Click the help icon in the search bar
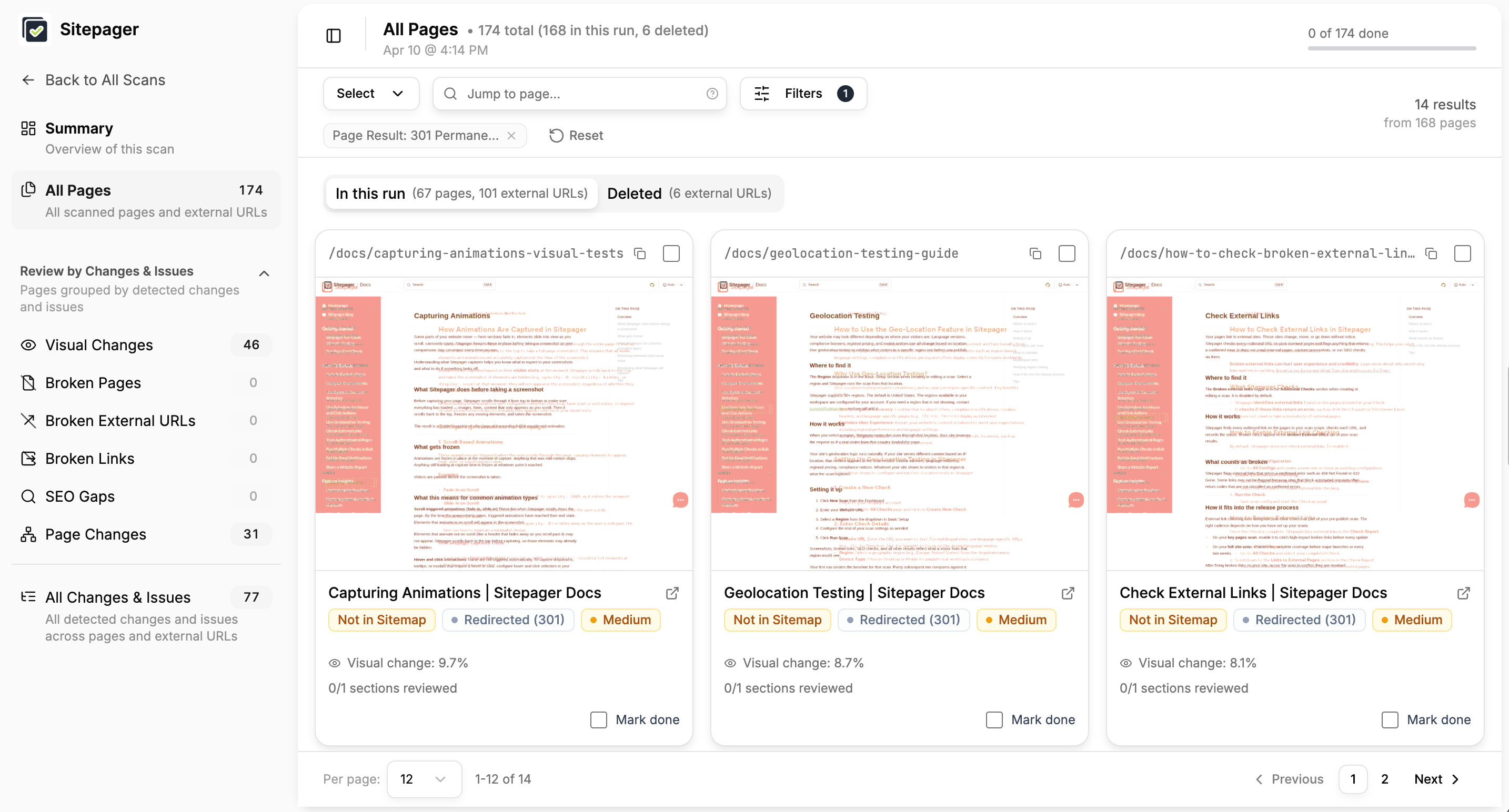The height and width of the screenshot is (812, 1509). 712,94
